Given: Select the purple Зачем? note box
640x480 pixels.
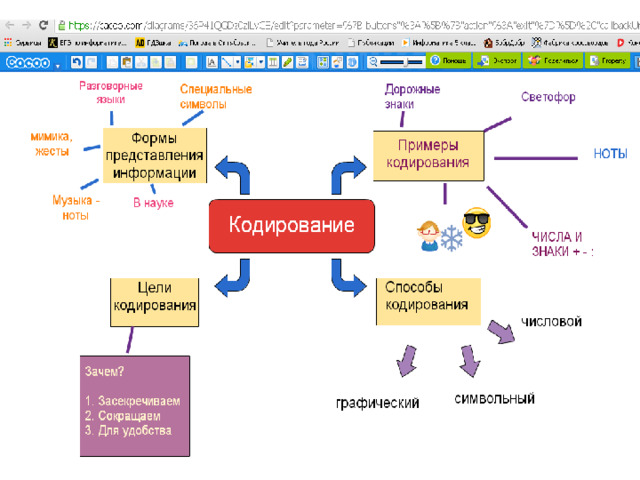Looking at the screenshot, I should (x=135, y=406).
